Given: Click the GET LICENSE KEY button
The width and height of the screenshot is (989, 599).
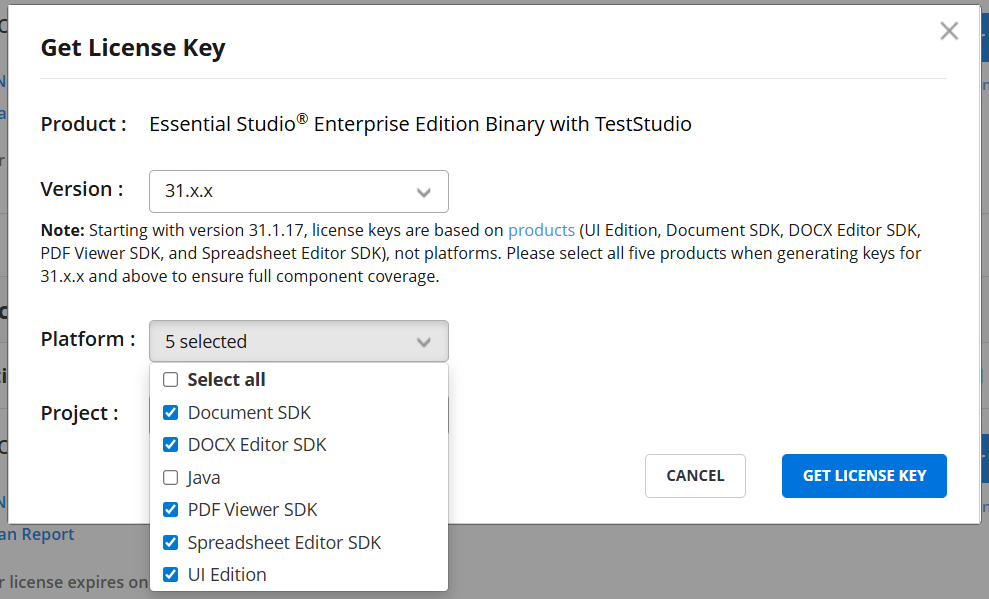Looking at the screenshot, I should [863, 475].
